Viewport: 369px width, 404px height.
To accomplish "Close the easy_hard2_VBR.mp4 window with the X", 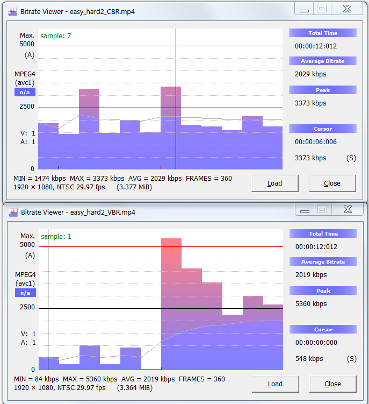I will [x=347, y=210].
